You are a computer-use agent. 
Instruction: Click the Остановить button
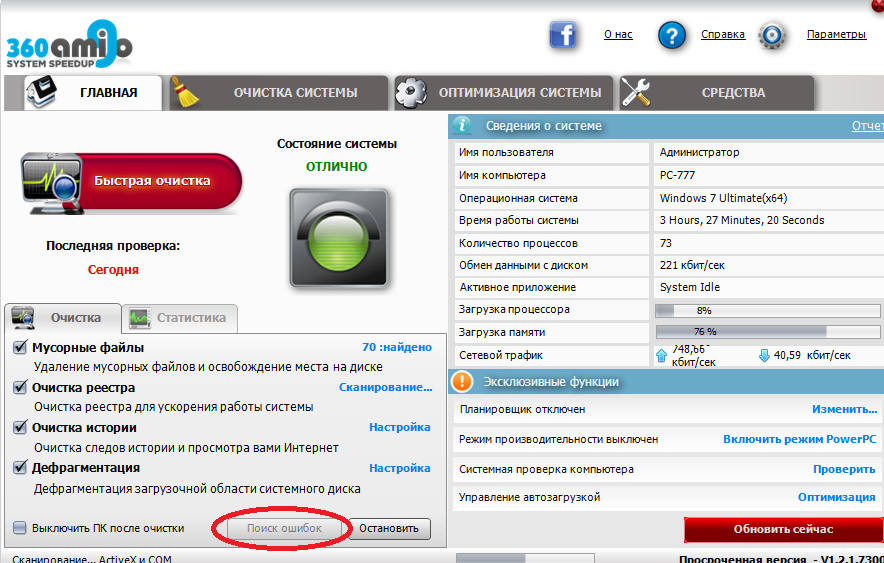(x=389, y=529)
